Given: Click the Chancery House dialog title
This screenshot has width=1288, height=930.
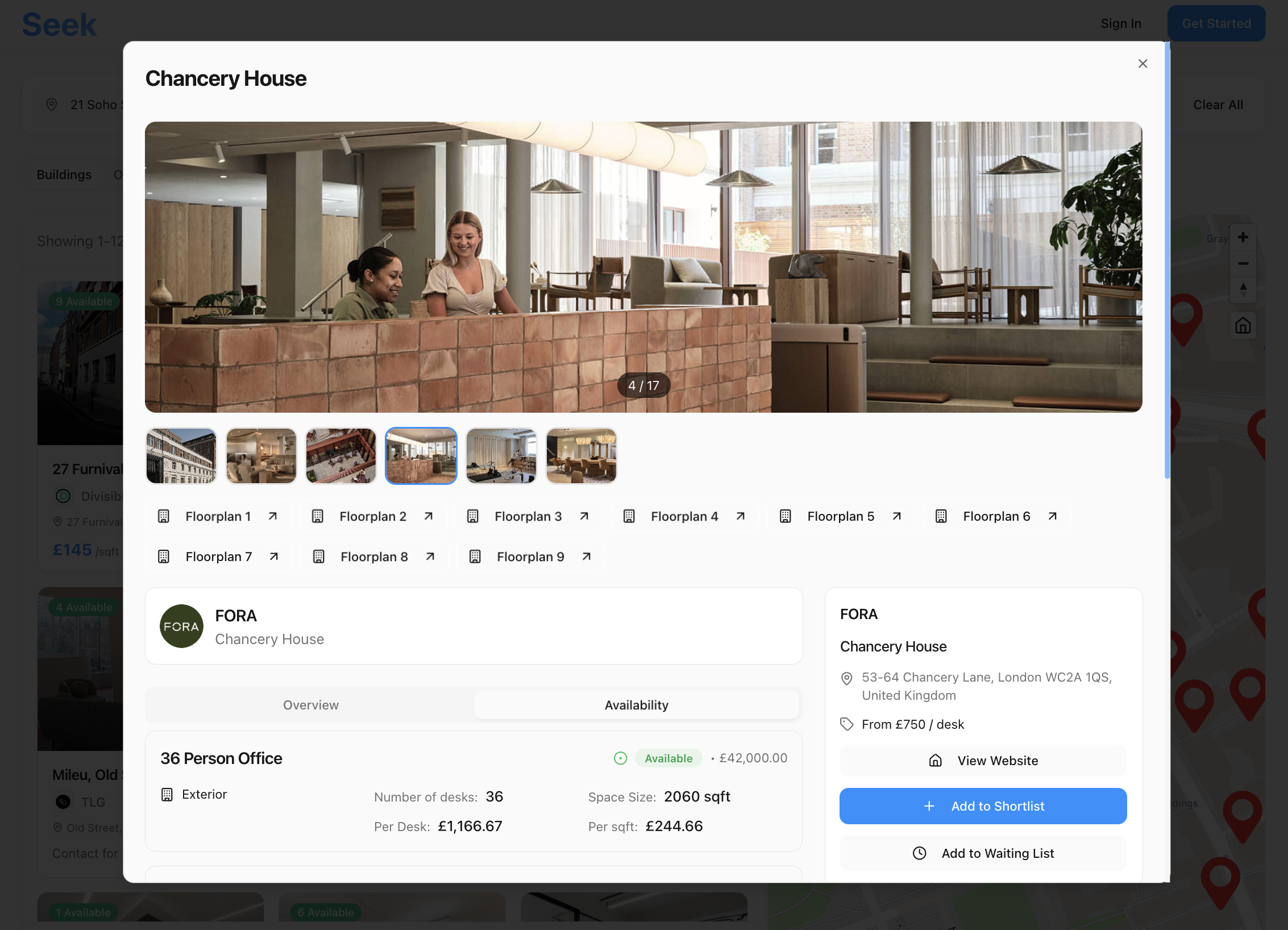Looking at the screenshot, I should pyautogui.click(x=226, y=78).
